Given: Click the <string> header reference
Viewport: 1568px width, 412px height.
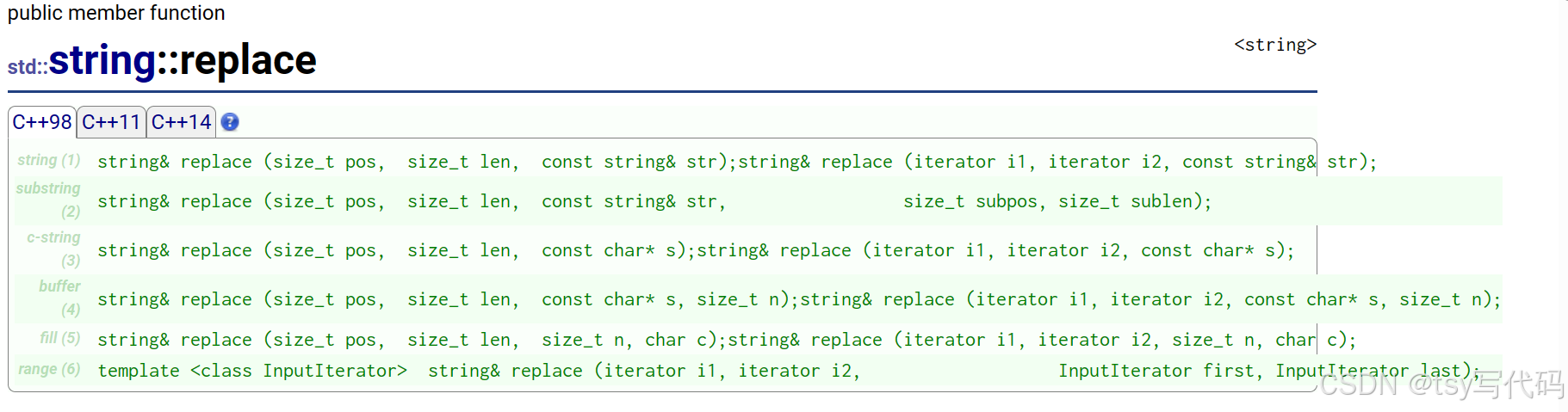Looking at the screenshot, I should (1275, 45).
